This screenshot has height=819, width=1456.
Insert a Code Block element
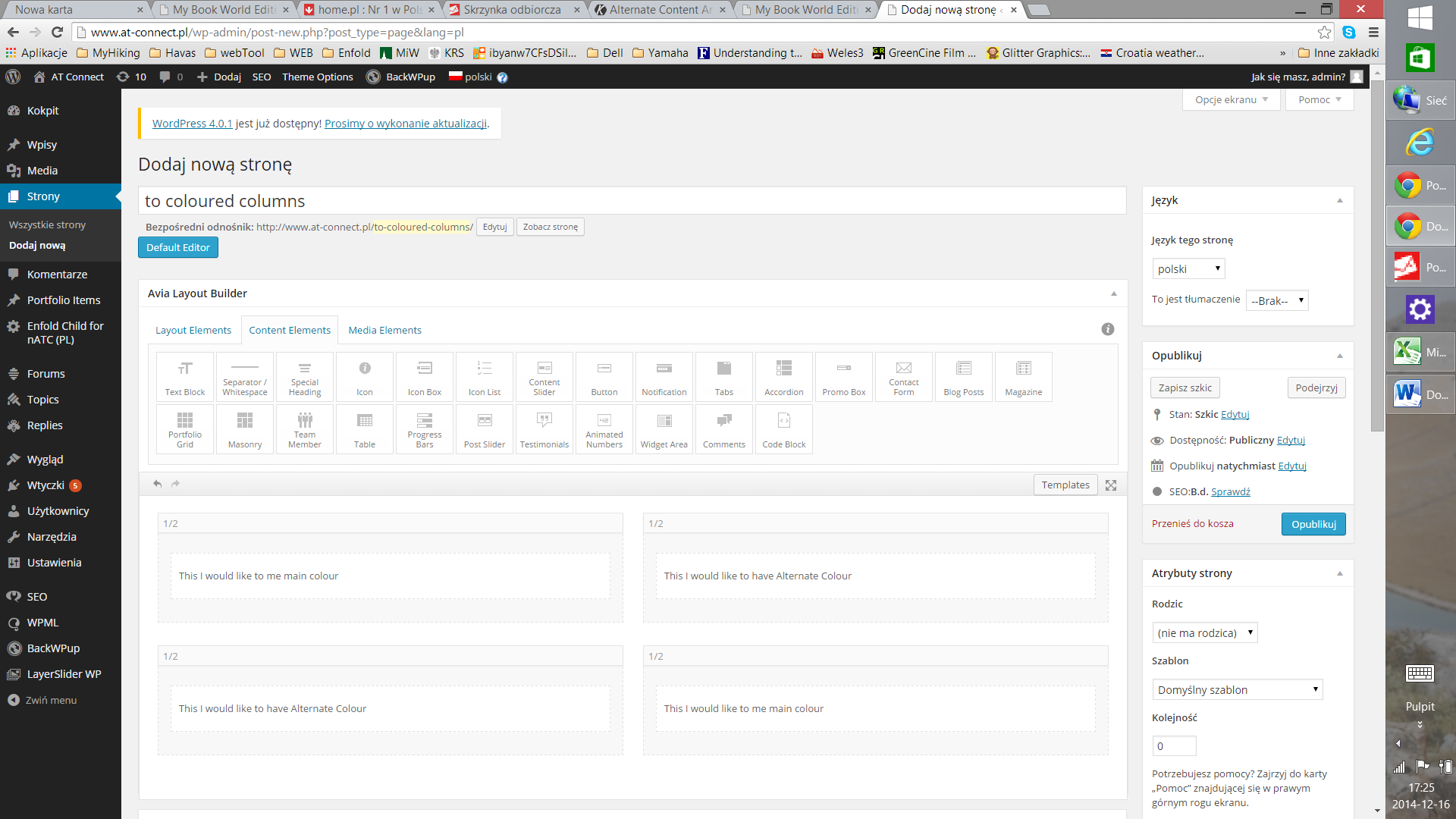click(x=784, y=429)
